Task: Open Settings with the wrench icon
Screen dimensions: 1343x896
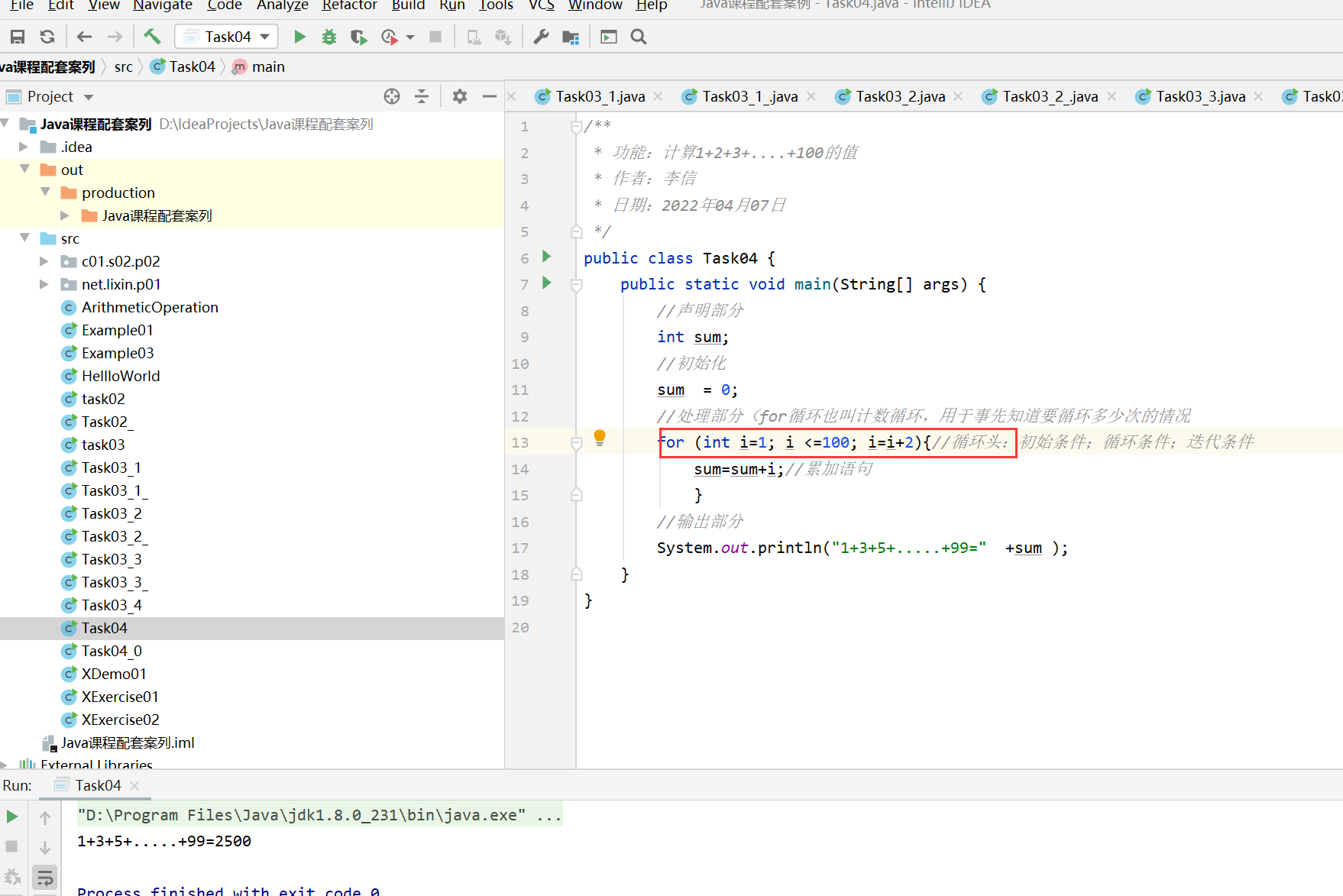Action: point(541,37)
